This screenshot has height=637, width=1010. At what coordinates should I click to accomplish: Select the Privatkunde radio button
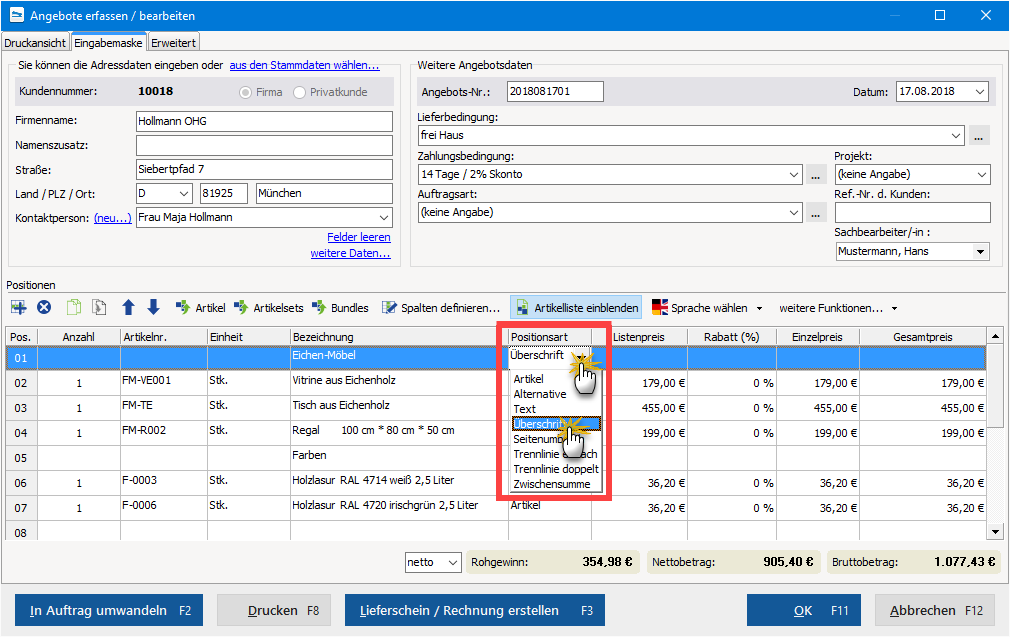(299, 92)
